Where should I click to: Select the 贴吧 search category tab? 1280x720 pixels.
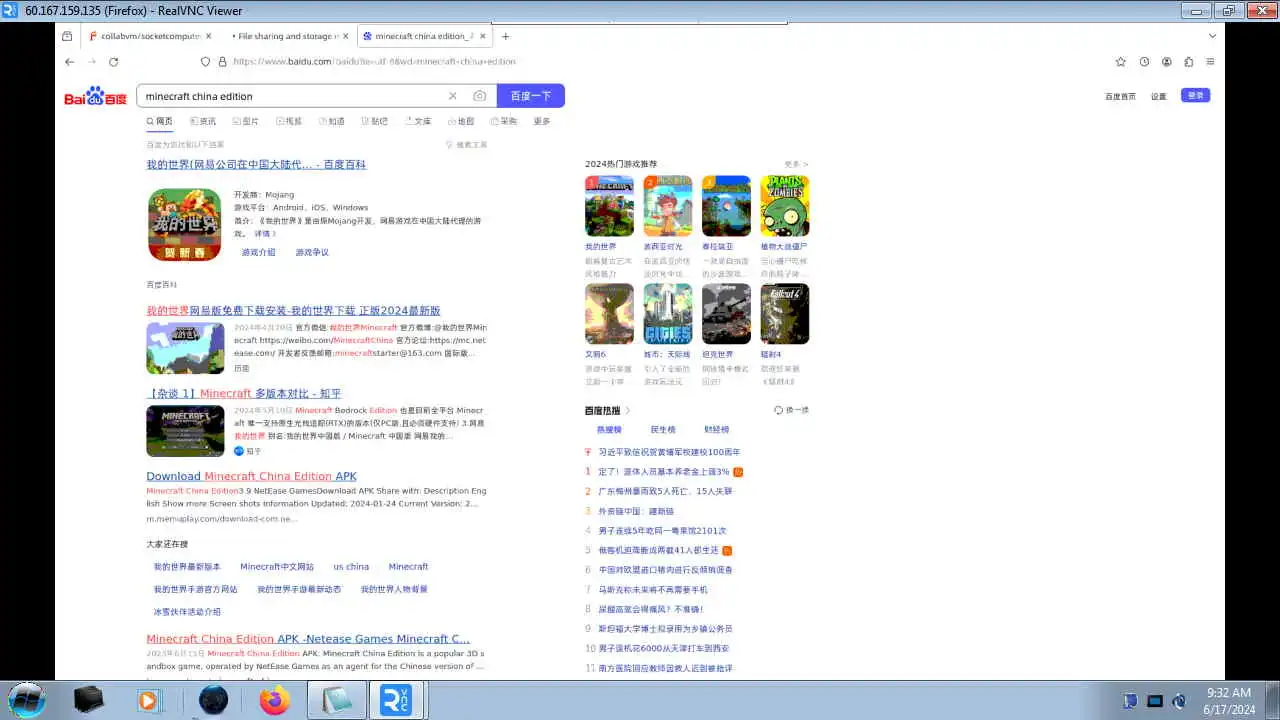[x=375, y=121]
